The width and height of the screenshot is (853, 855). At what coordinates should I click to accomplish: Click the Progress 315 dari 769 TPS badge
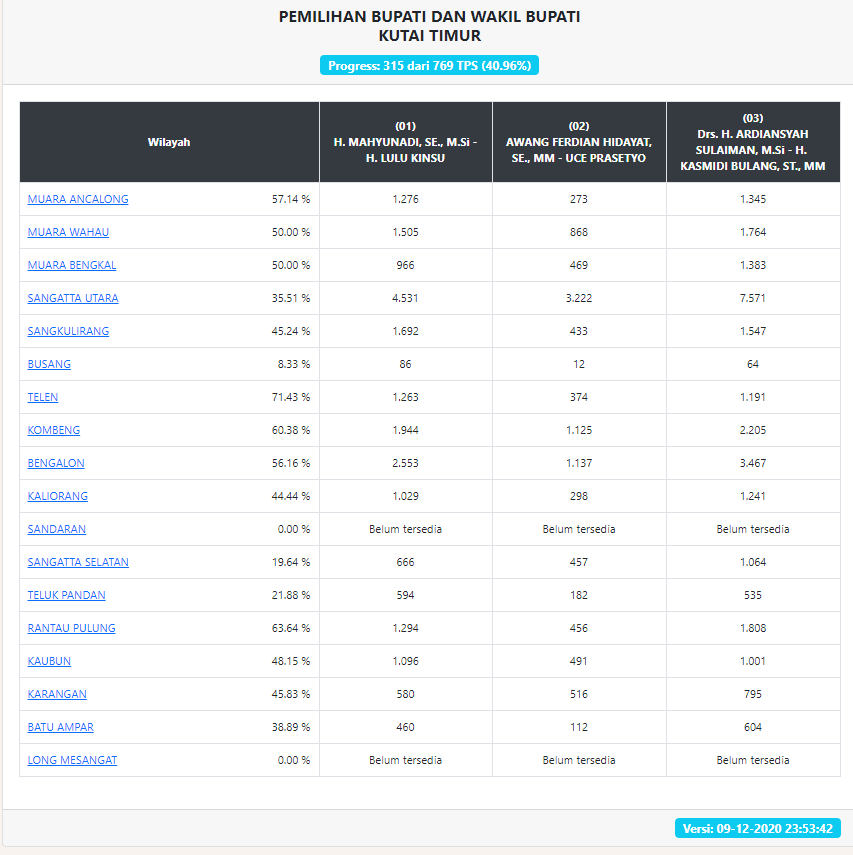click(429, 65)
